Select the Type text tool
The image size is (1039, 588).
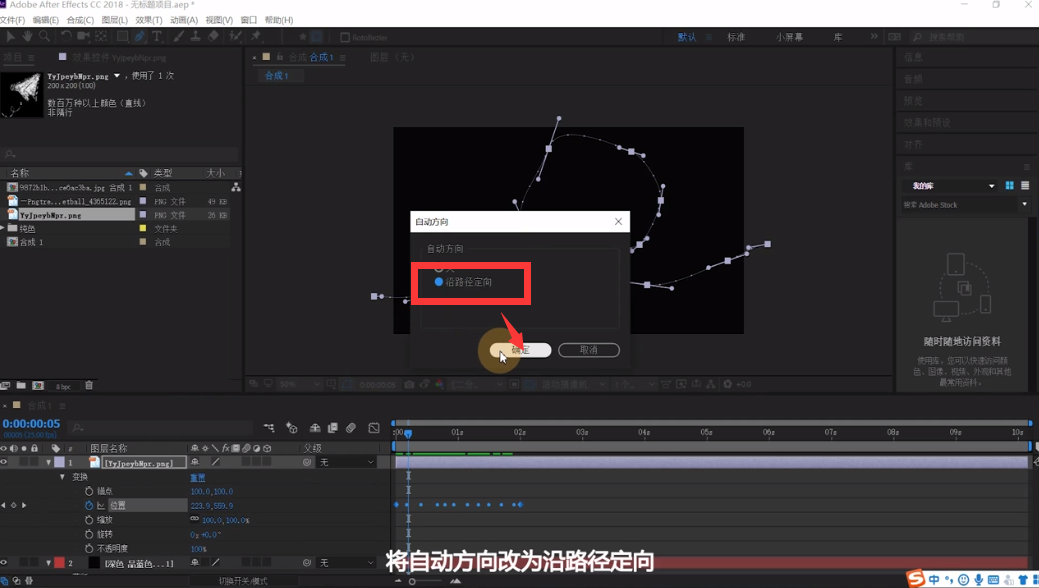(x=157, y=36)
